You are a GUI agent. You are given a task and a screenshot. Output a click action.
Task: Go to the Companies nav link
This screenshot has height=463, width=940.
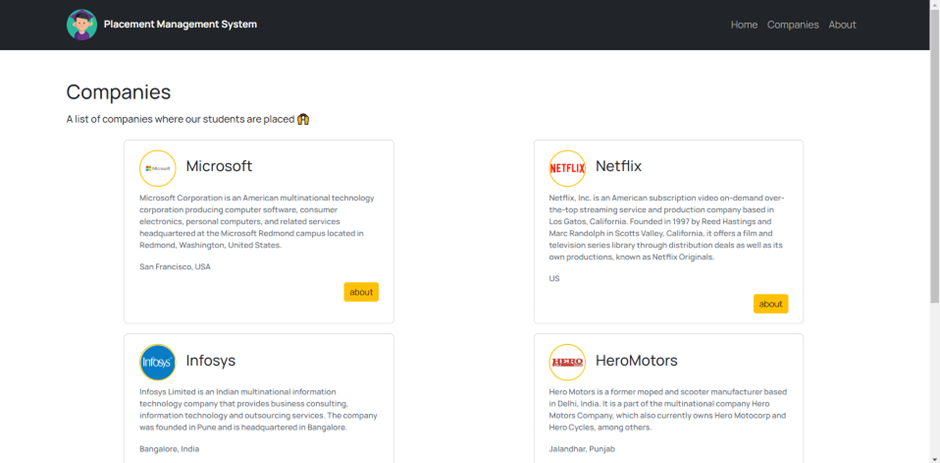(793, 25)
